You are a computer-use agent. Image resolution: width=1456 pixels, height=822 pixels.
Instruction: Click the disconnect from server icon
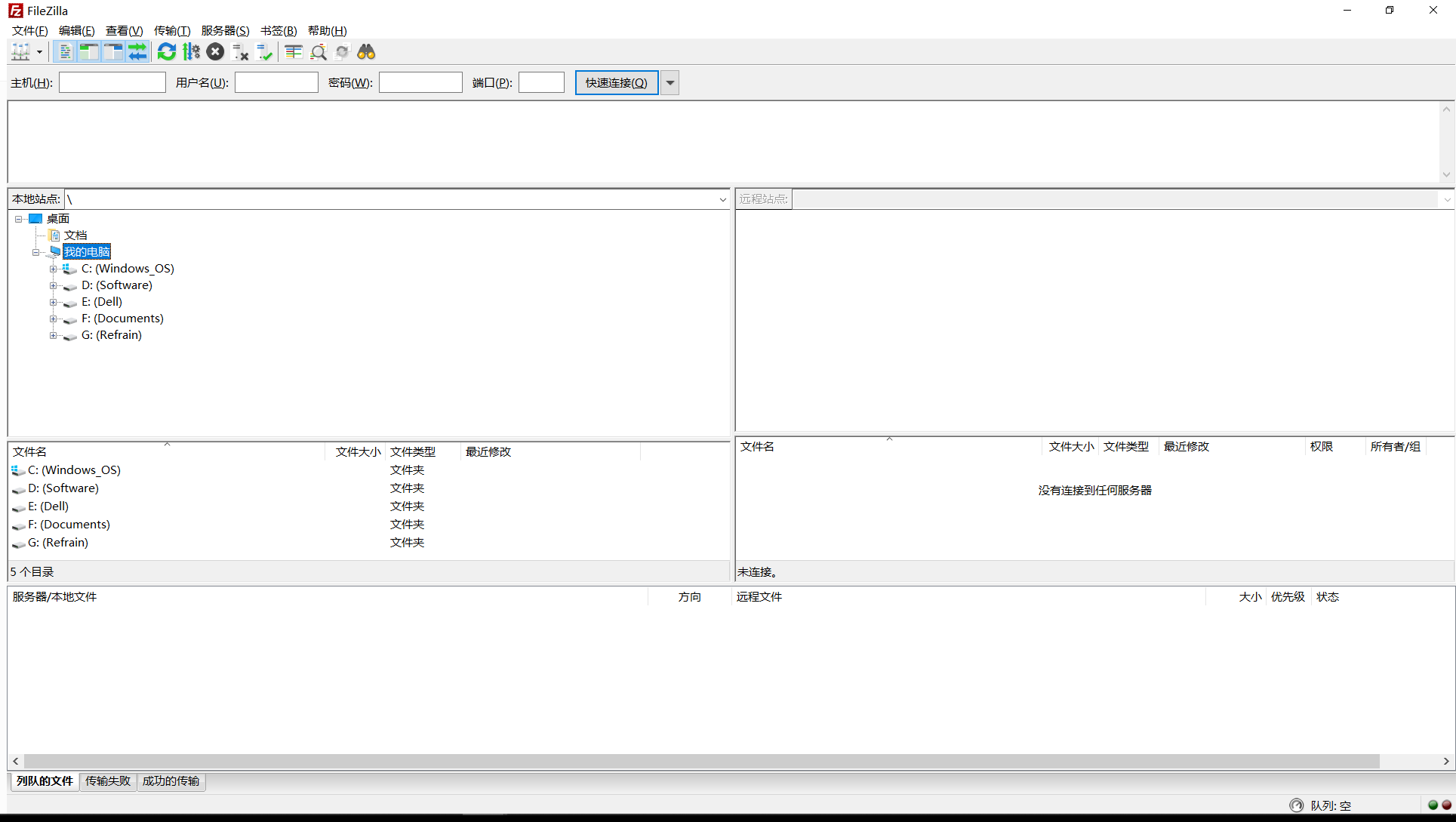(x=240, y=52)
